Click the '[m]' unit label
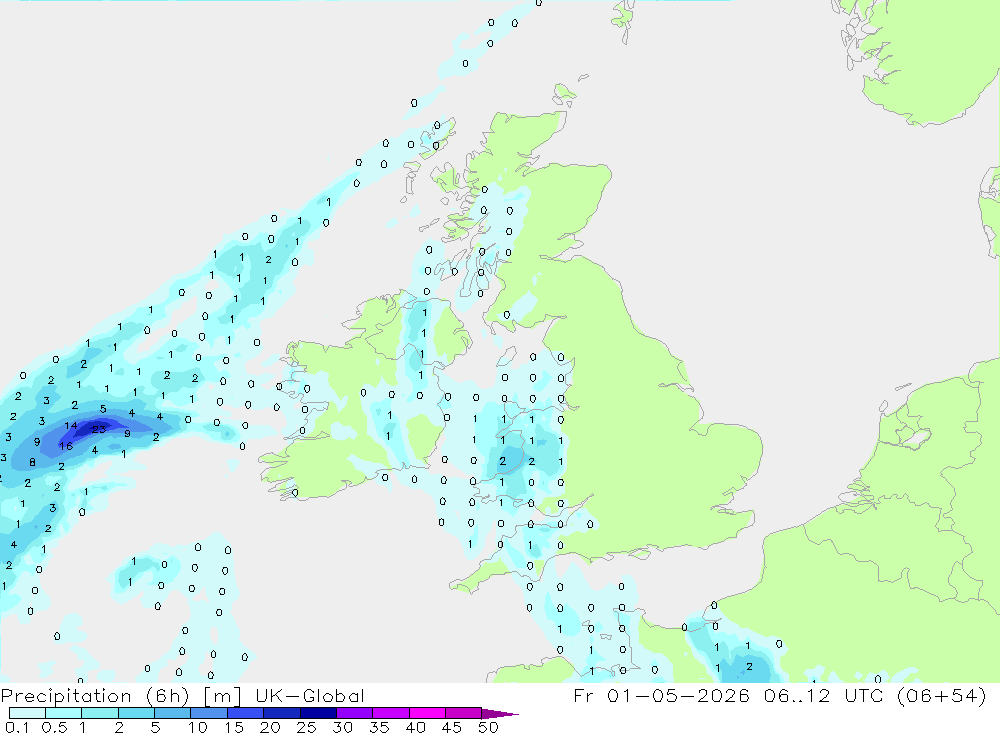The width and height of the screenshot is (1000, 733). [x=222, y=696]
